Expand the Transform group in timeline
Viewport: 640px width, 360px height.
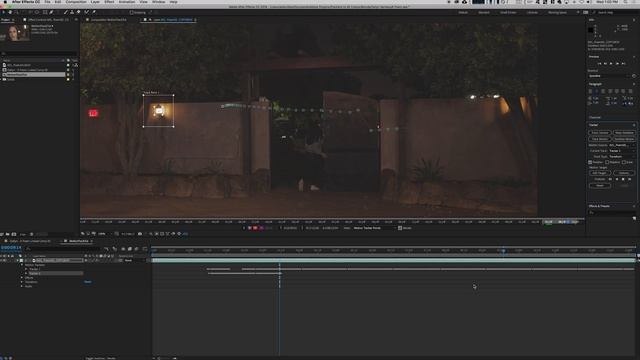22,282
